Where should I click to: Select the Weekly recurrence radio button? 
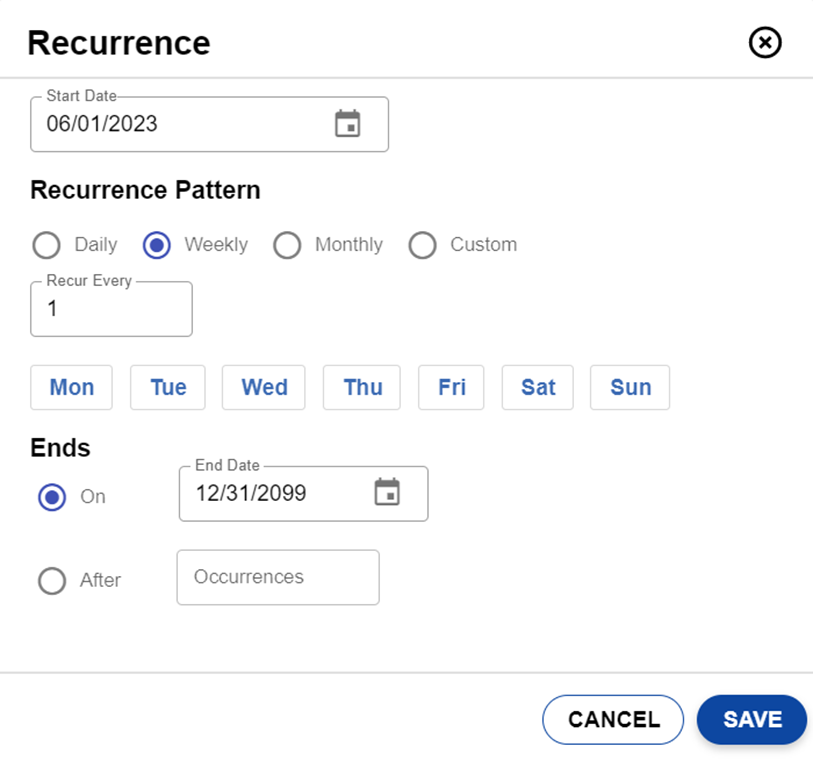[x=157, y=245]
